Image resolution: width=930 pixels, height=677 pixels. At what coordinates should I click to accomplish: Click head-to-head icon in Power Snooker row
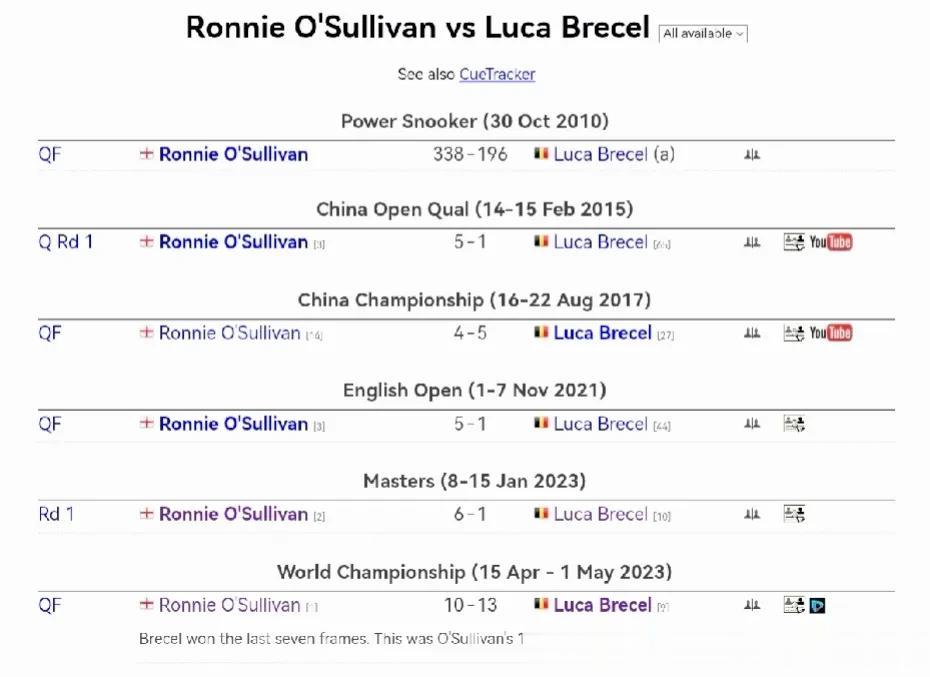[x=752, y=155]
